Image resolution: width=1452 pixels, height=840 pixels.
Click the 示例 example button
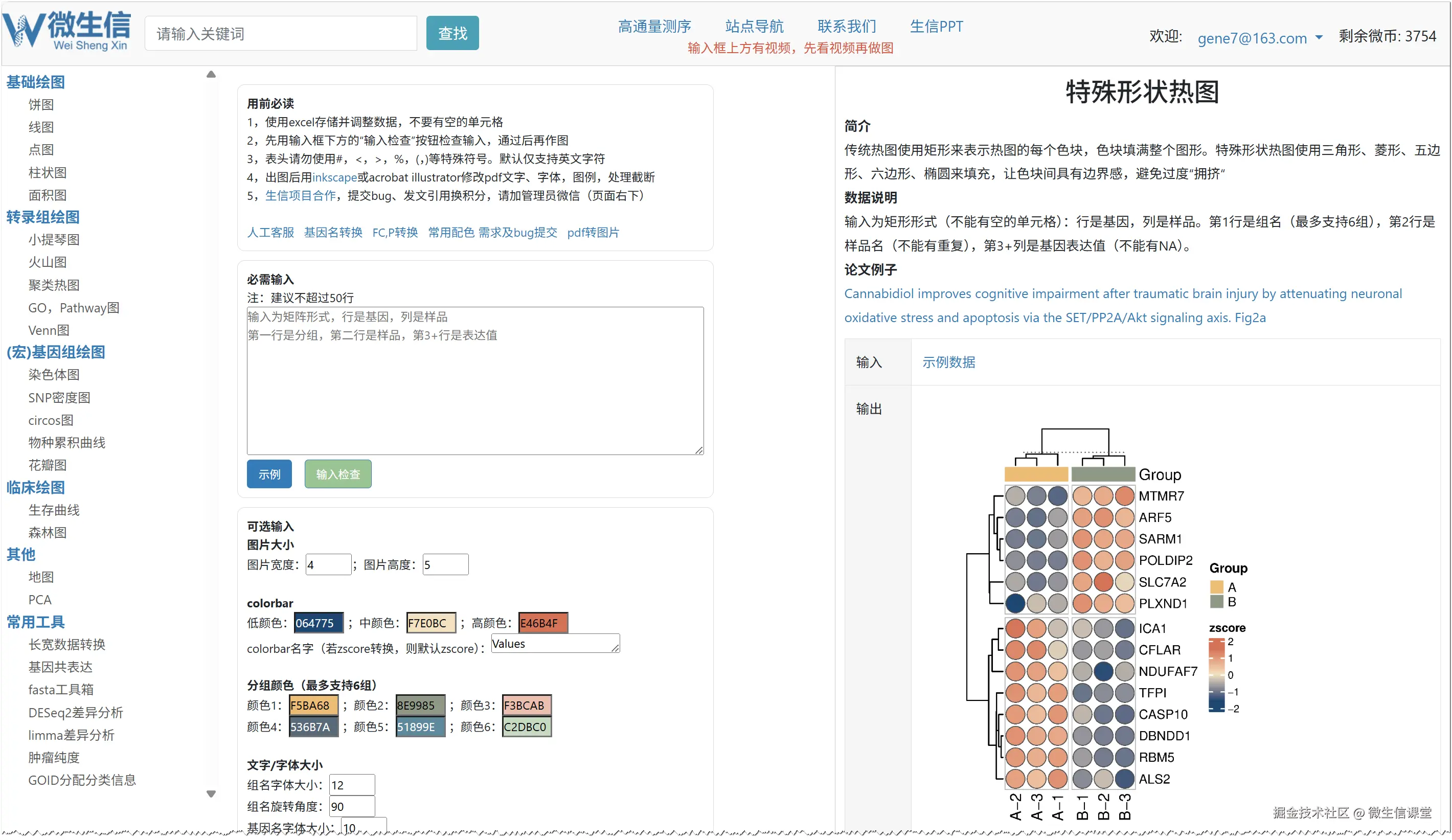point(269,473)
